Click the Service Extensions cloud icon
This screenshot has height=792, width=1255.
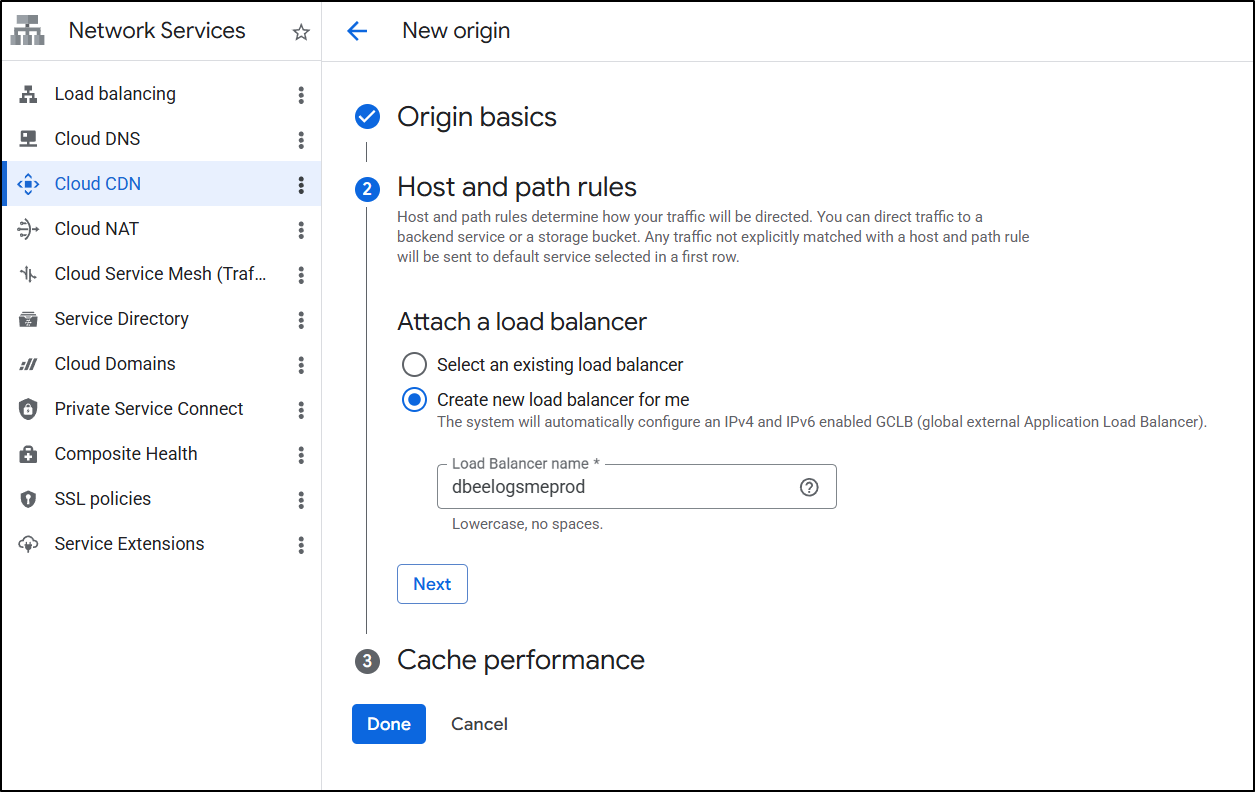pos(28,544)
